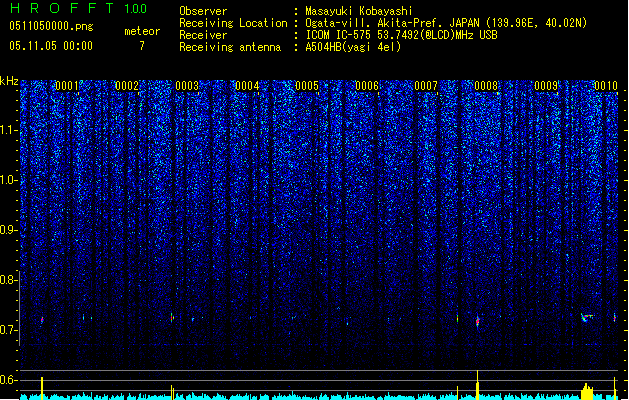Click the 0.9 frequency axis label
The width and height of the screenshot is (629, 400).
coord(9,230)
